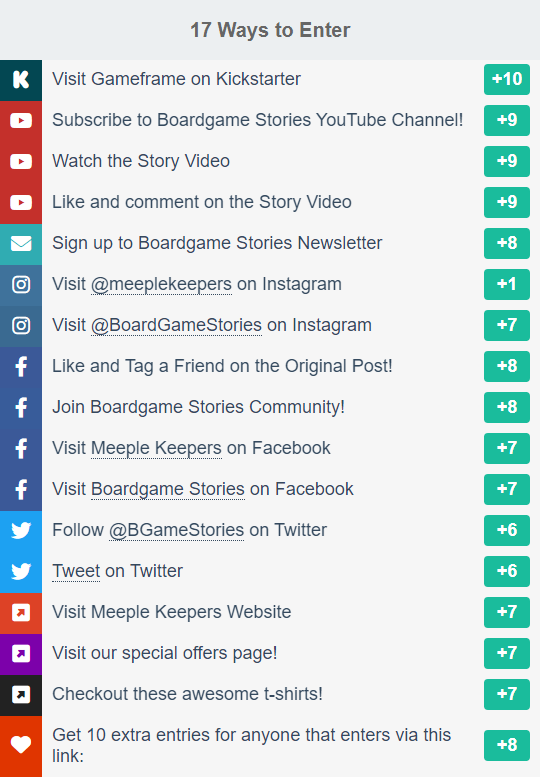540x777 pixels.
Task: Click the purple link icon for special offers
Action: (21, 653)
